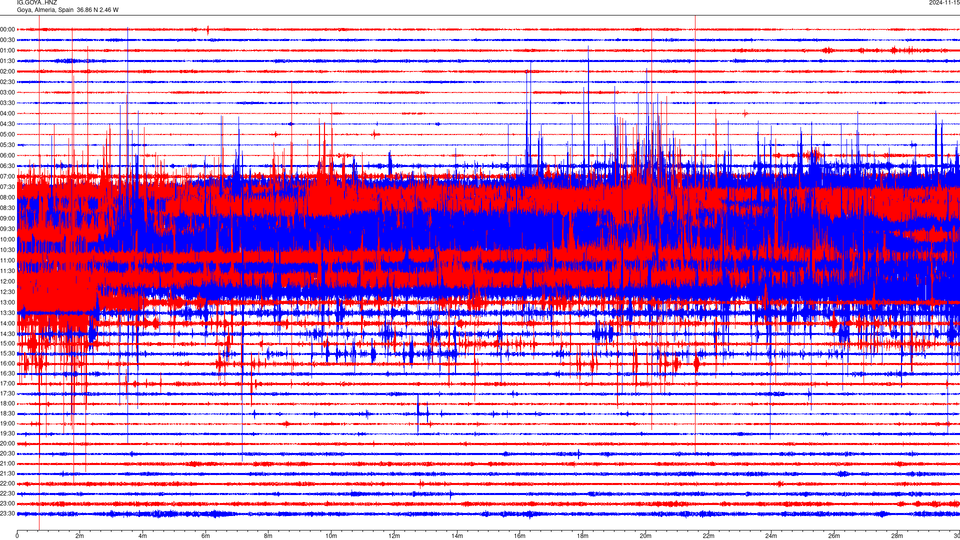
Task: Select the 02:00 time label
Action: click(x=7, y=72)
